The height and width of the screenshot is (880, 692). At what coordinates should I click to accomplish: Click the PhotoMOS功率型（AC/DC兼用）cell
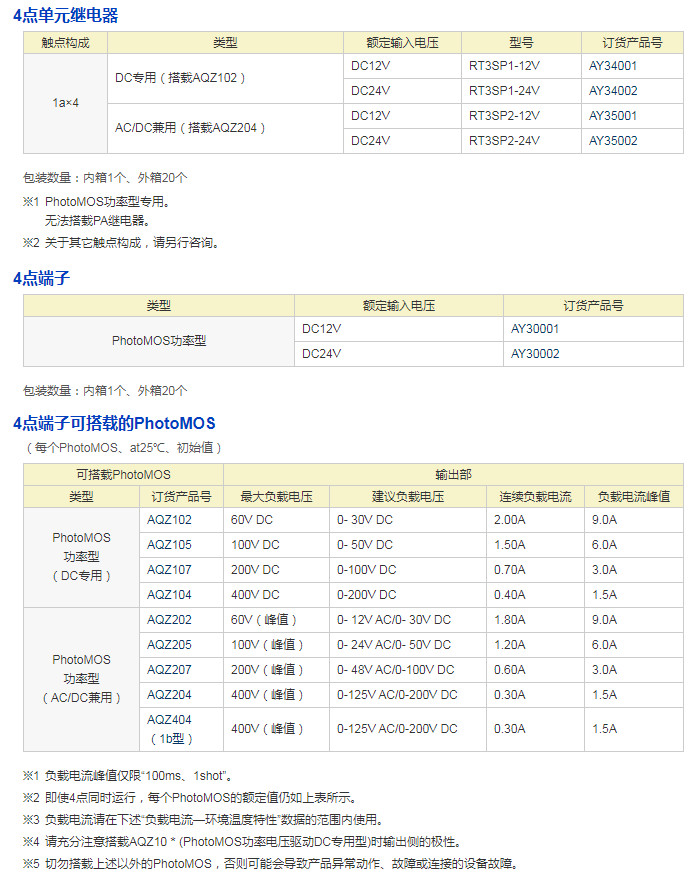81,679
